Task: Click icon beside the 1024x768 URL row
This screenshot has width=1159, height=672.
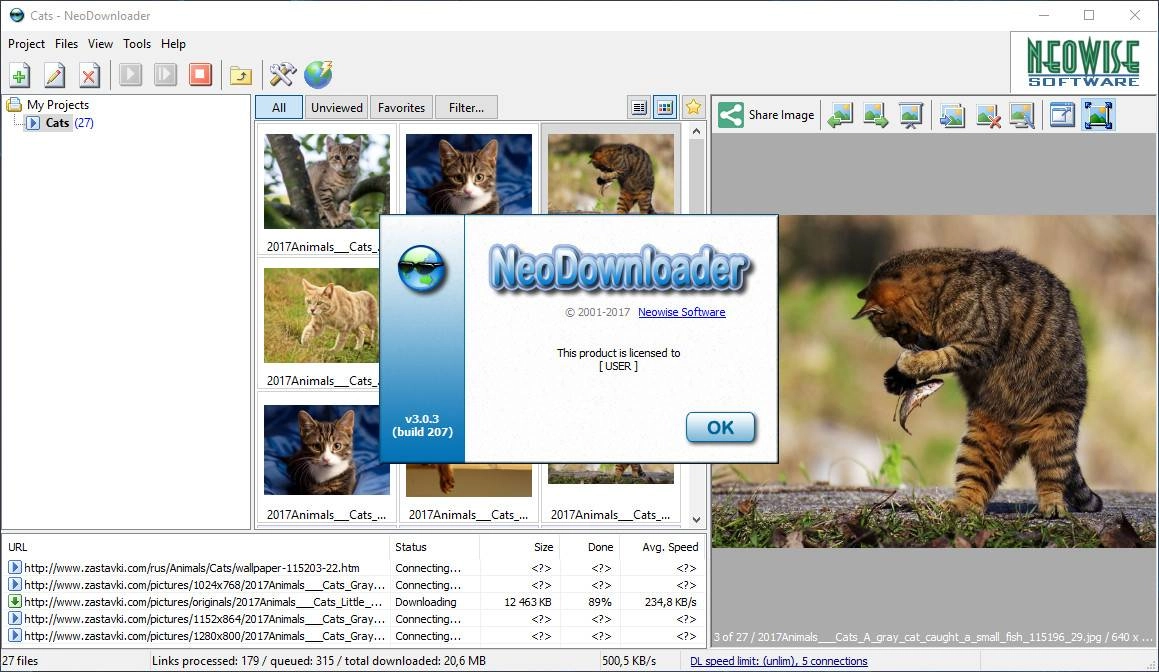Action: 15,585
